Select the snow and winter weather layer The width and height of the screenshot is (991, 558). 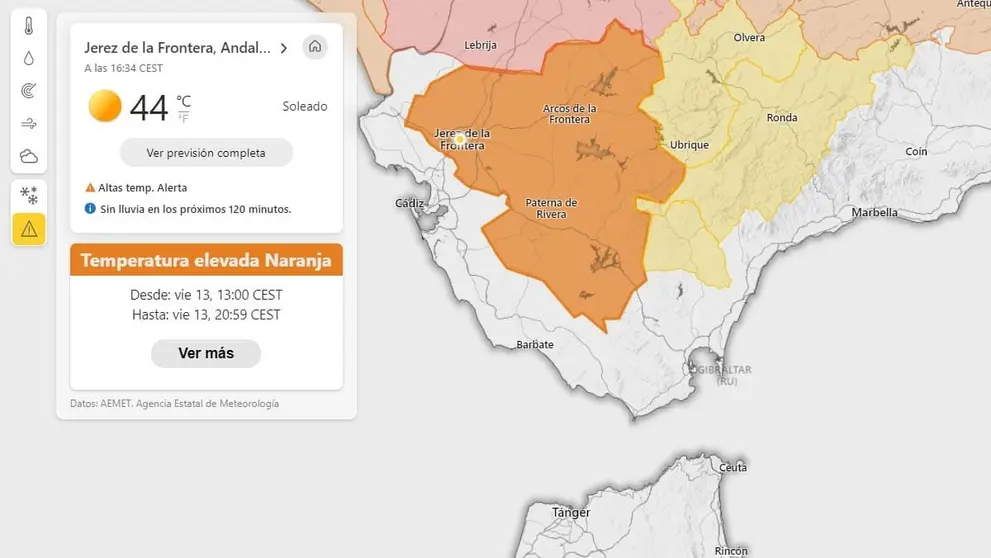pyautogui.click(x=29, y=196)
